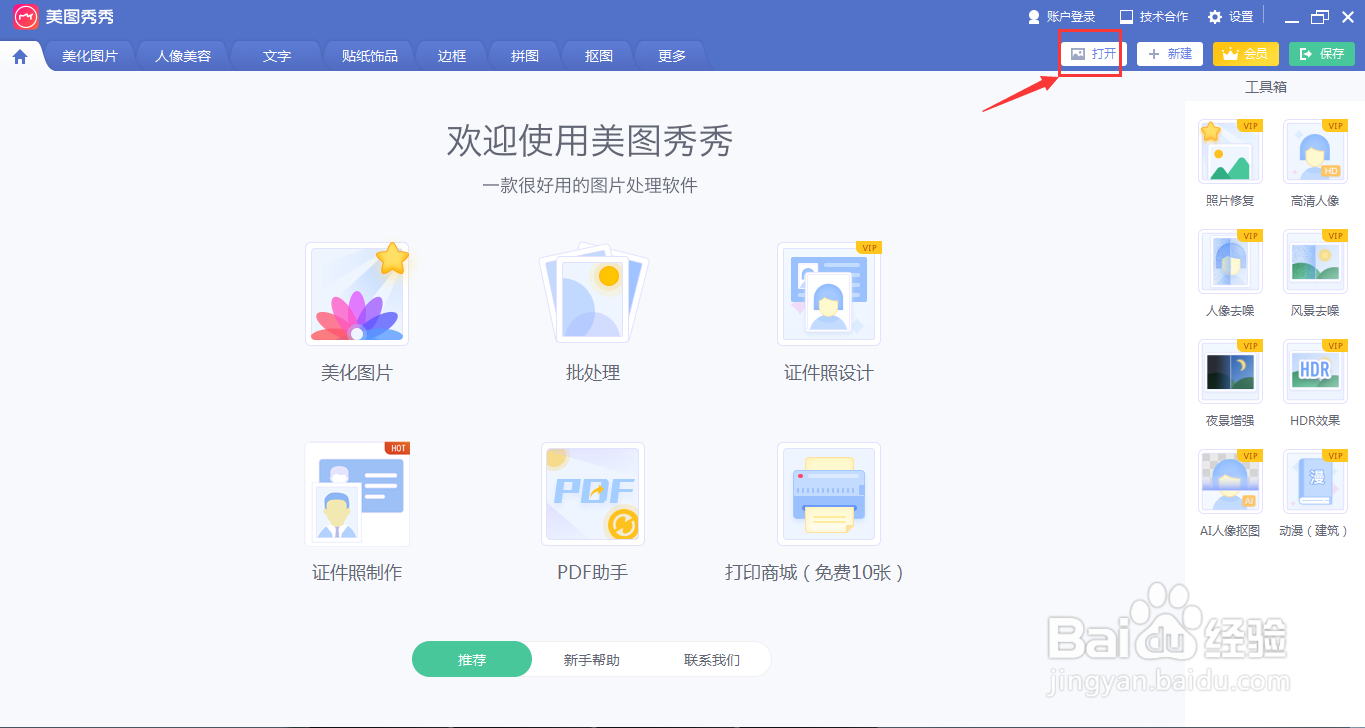Click the PDF助手 label text
The width and height of the screenshot is (1365, 728).
(593, 573)
